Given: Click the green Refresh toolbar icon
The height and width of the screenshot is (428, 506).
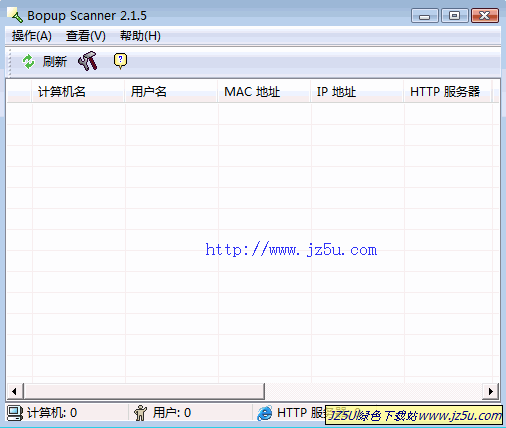Looking at the screenshot, I should tap(28, 62).
